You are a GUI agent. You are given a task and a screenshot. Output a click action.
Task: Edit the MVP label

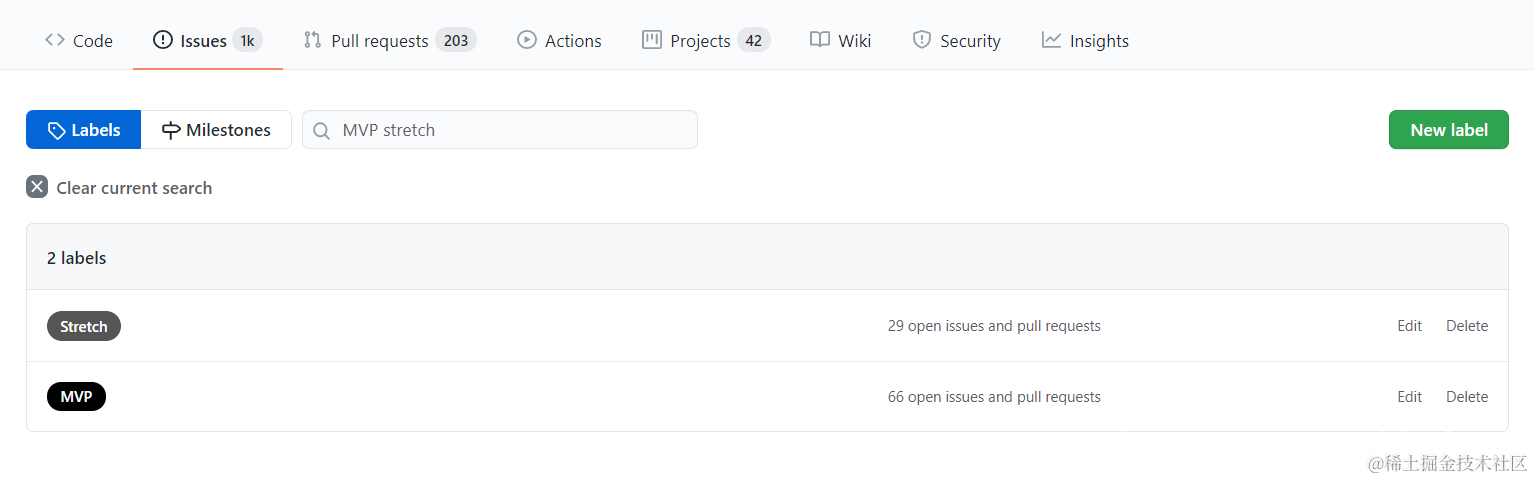[1410, 397]
